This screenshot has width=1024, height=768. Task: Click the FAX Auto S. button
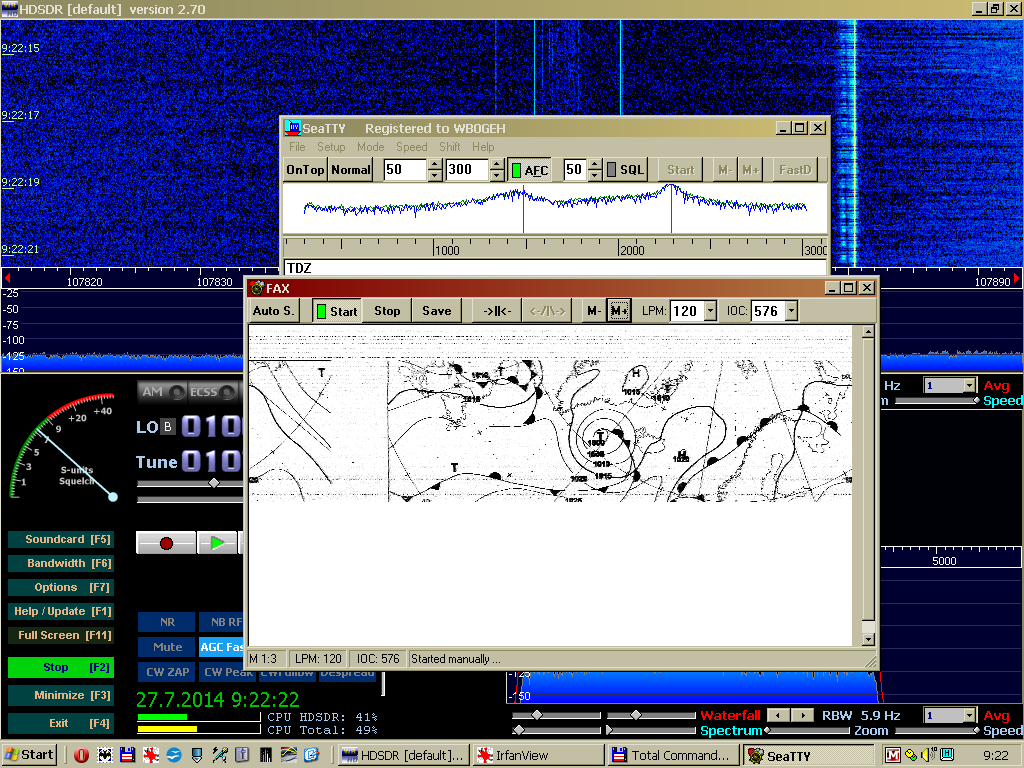point(274,311)
